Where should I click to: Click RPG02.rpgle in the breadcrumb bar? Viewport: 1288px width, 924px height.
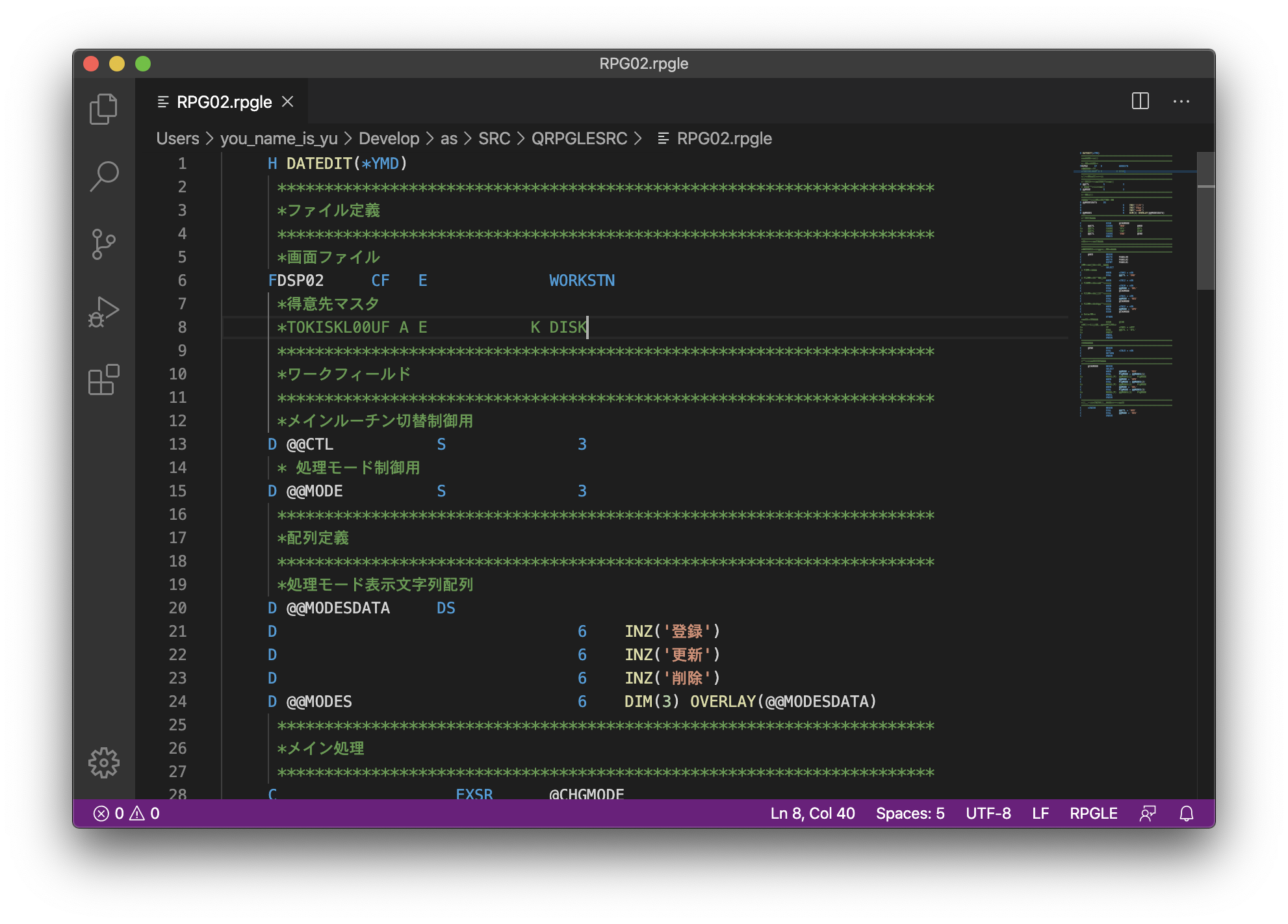[x=724, y=138]
